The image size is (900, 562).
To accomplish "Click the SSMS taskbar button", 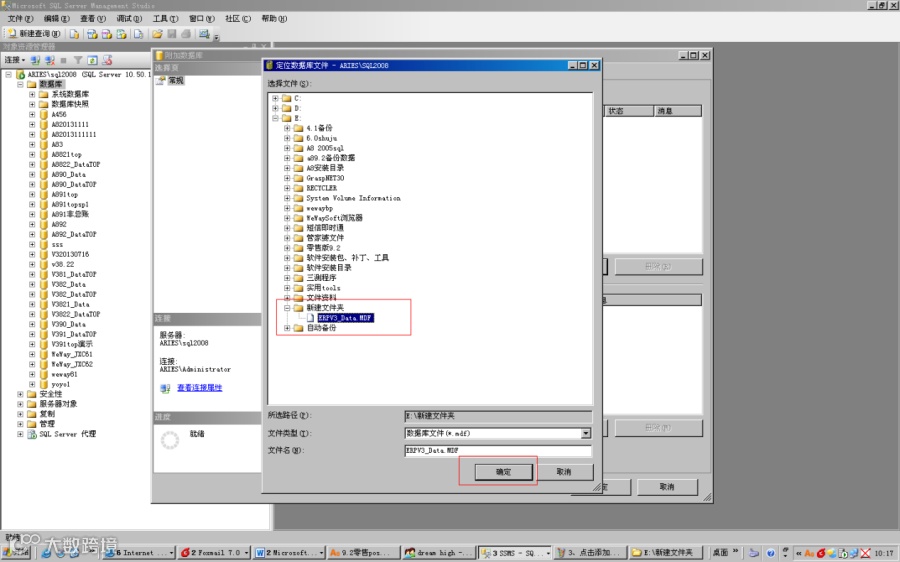I will [515, 553].
